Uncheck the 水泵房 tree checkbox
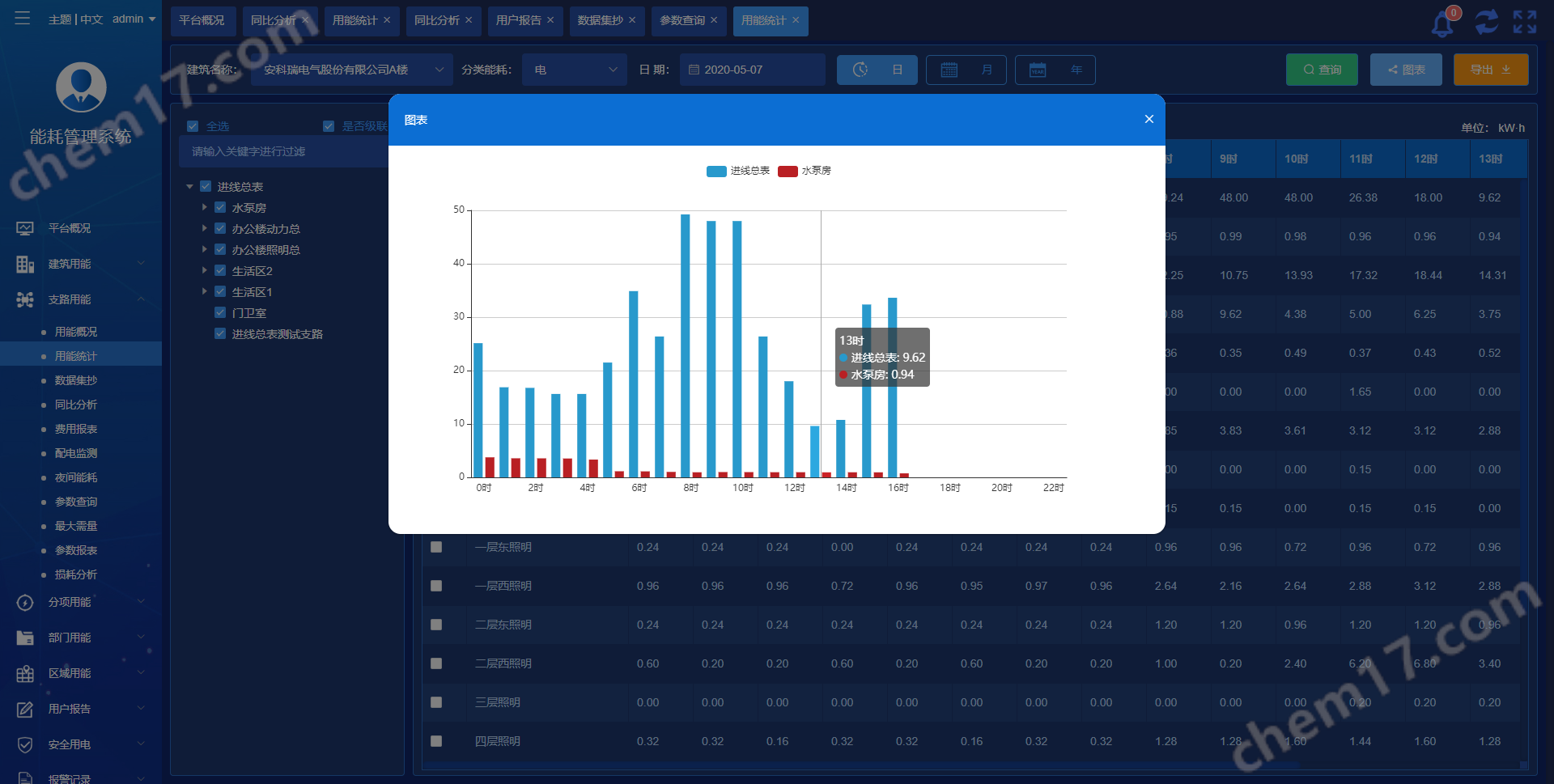The height and width of the screenshot is (784, 1554). (x=220, y=208)
